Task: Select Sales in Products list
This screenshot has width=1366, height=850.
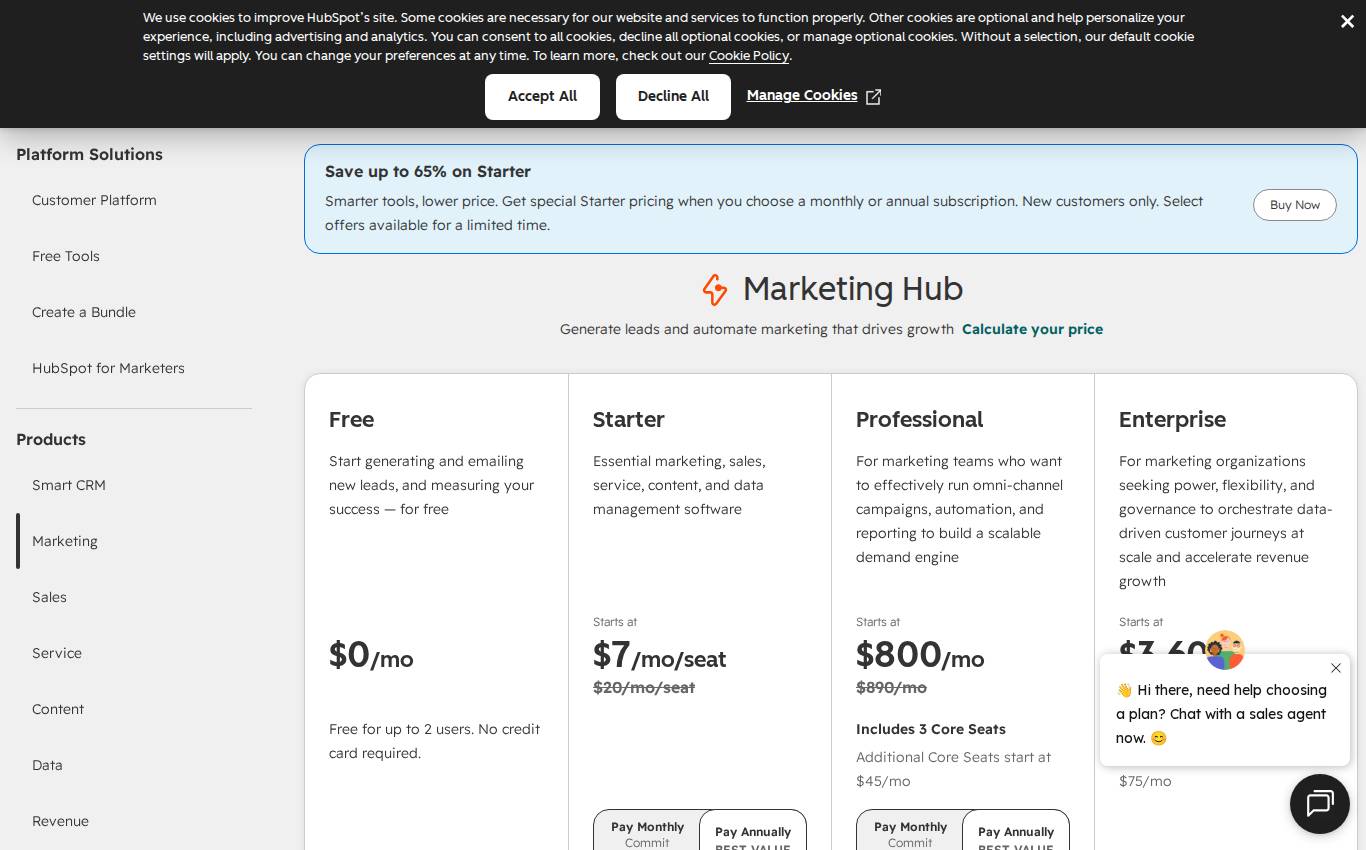Action: click(x=49, y=597)
